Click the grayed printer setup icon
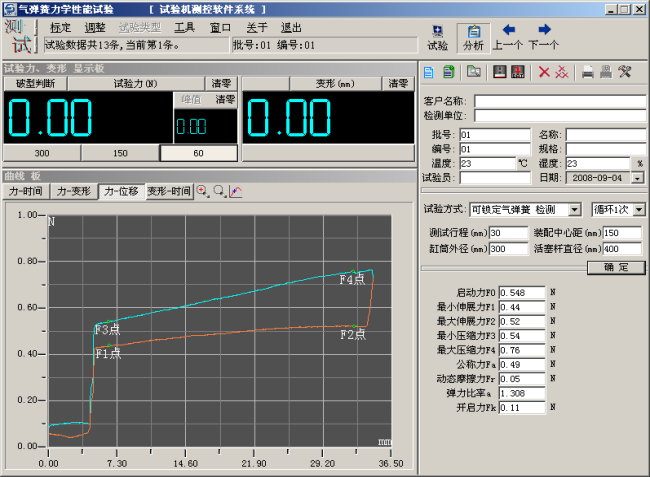650x477 pixels. 606,72
